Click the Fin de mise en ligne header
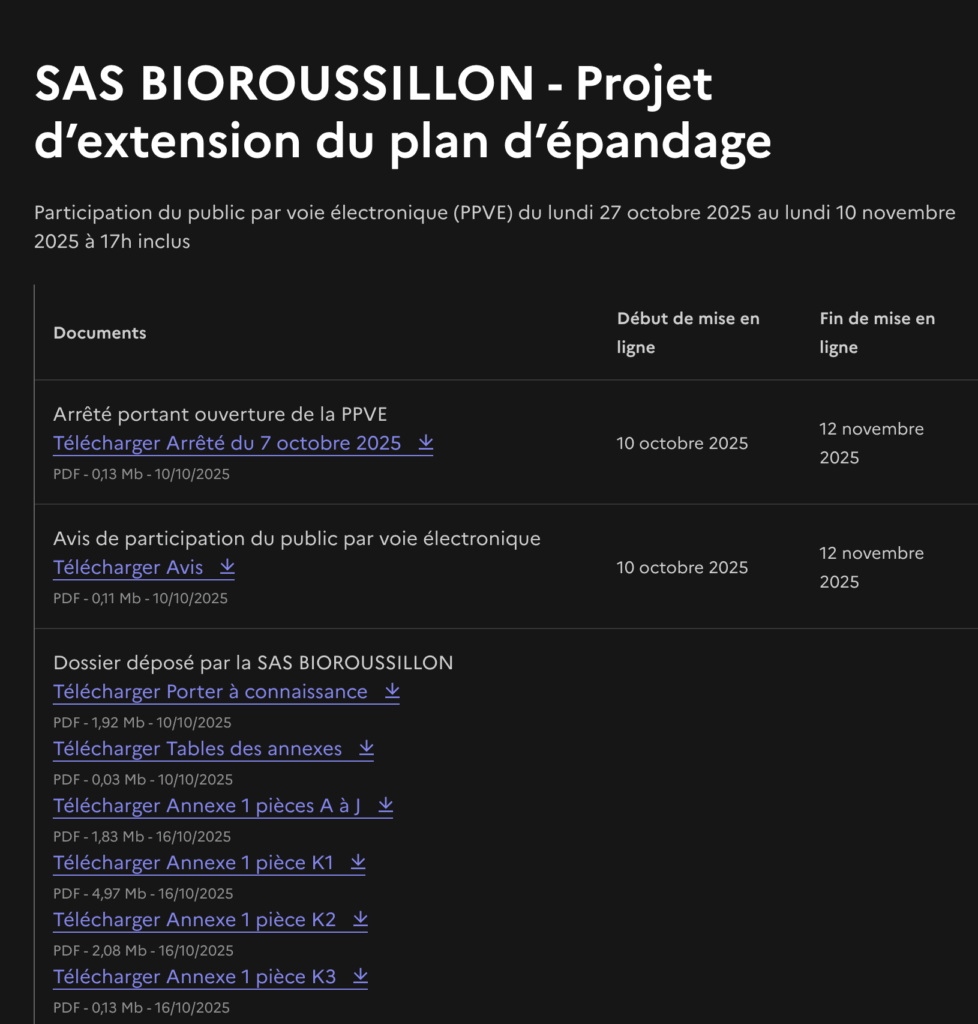This screenshot has height=1024, width=978. click(x=877, y=333)
